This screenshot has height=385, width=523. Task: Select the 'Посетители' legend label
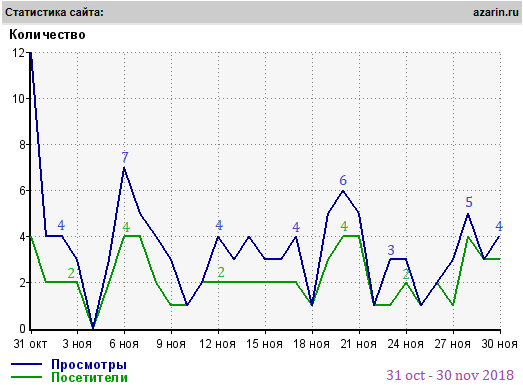click(89, 377)
